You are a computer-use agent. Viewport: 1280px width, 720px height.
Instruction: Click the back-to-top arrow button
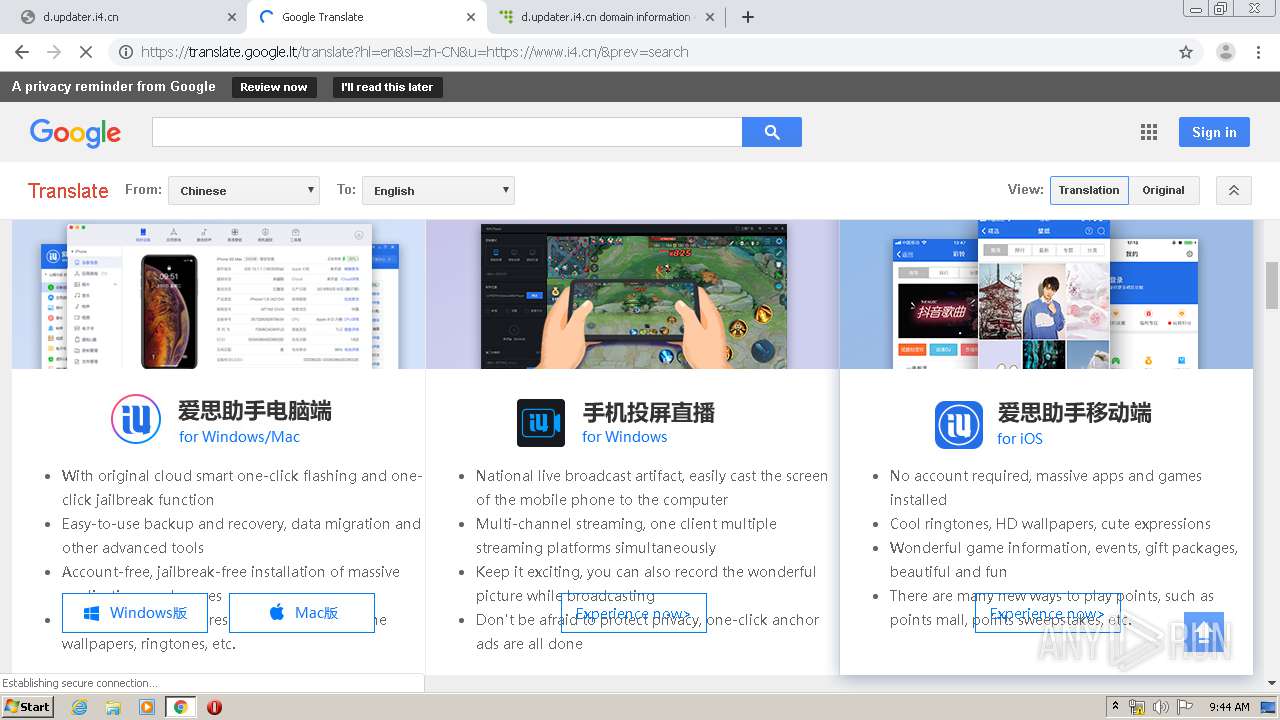point(1204,632)
